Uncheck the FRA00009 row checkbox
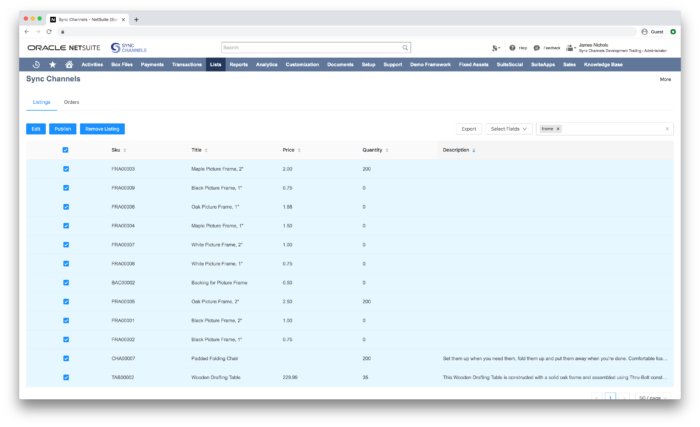The image size is (700, 427). pos(66,188)
